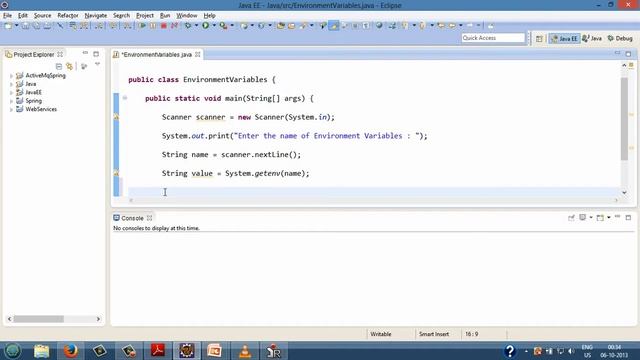Click Open Console icon
Image resolution: width=640 pixels, height=360 pixels.
point(600,218)
